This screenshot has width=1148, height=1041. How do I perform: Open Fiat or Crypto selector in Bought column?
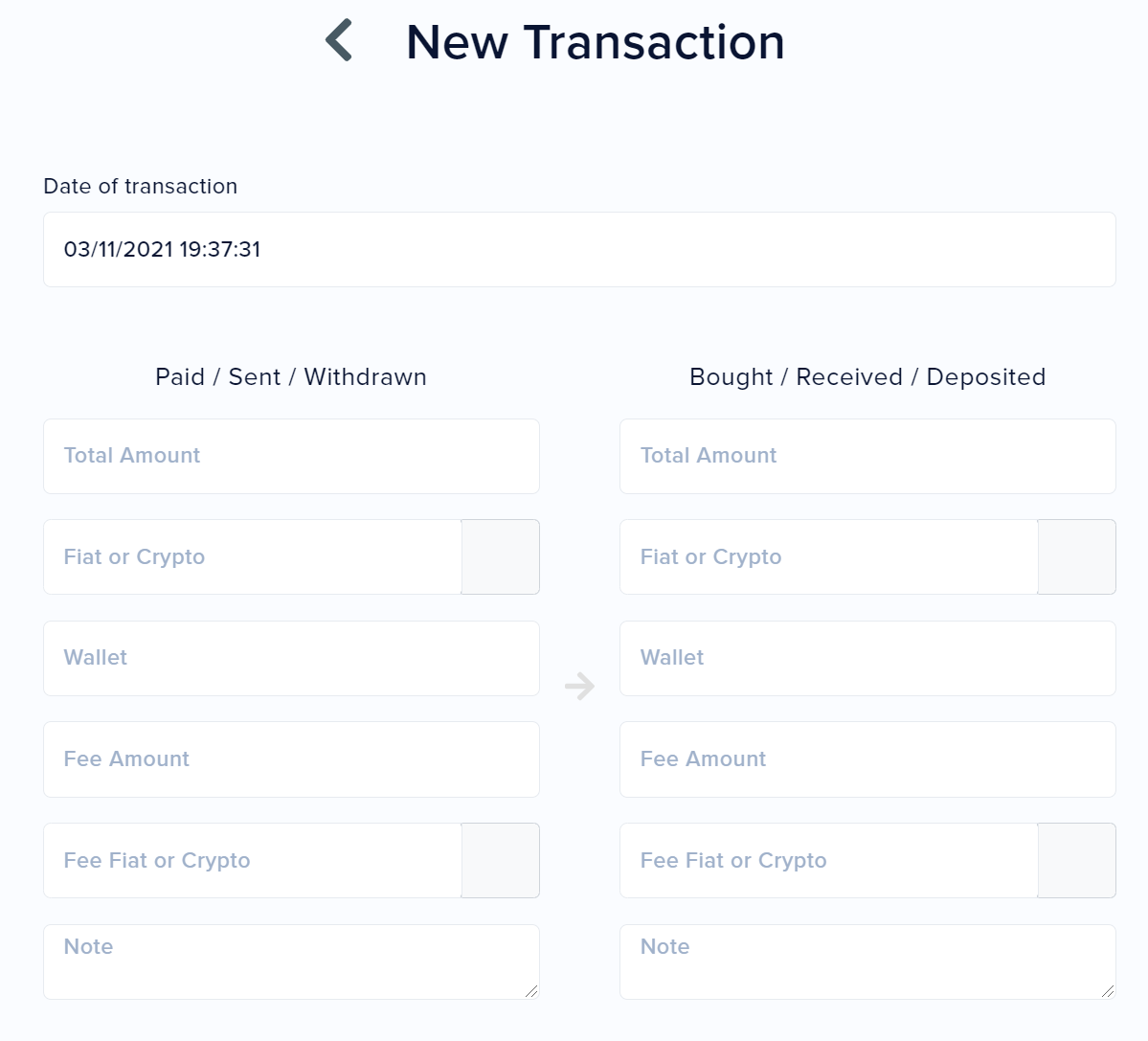pyautogui.click(x=829, y=557)
